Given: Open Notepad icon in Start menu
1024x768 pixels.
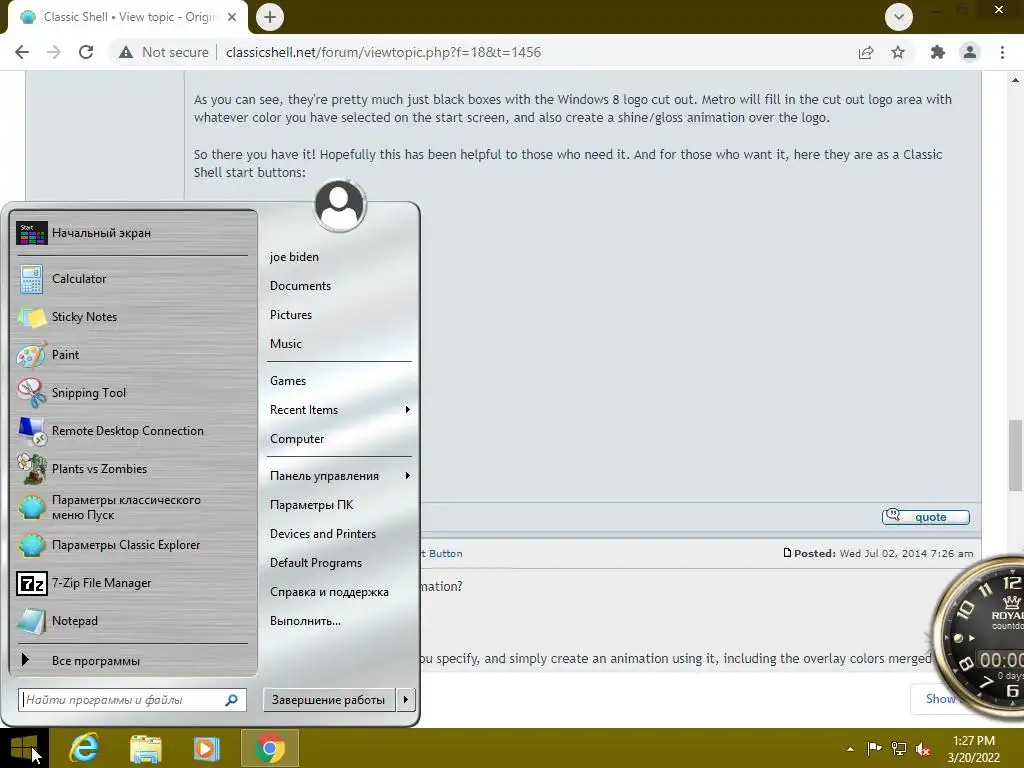Looking at the screenshot, I should 31,621.
